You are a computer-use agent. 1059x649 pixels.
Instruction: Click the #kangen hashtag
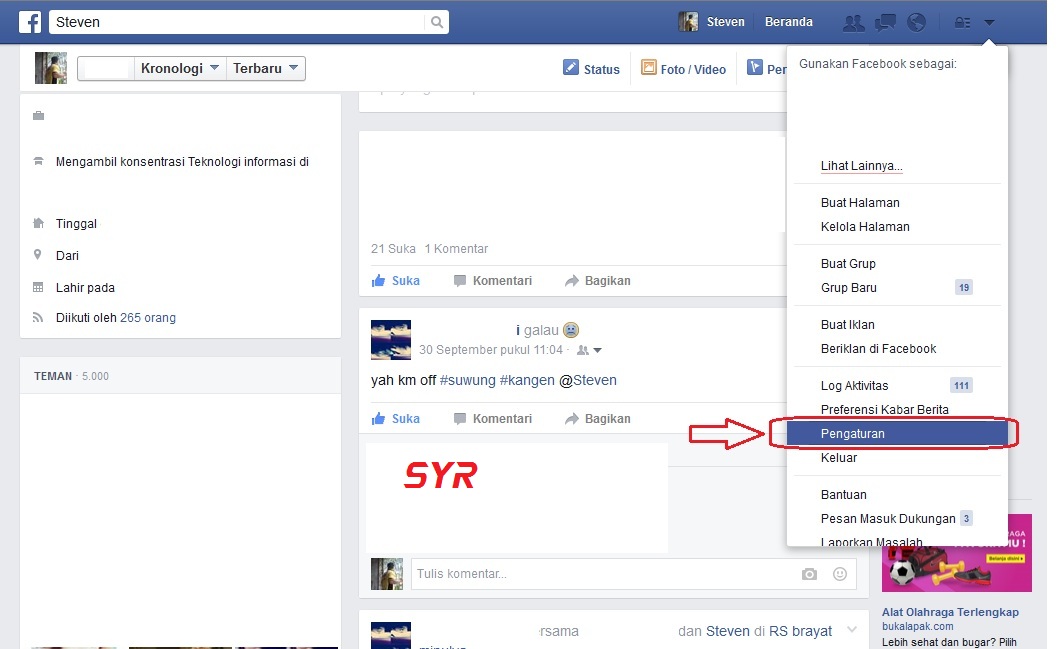tap(527, 380)
